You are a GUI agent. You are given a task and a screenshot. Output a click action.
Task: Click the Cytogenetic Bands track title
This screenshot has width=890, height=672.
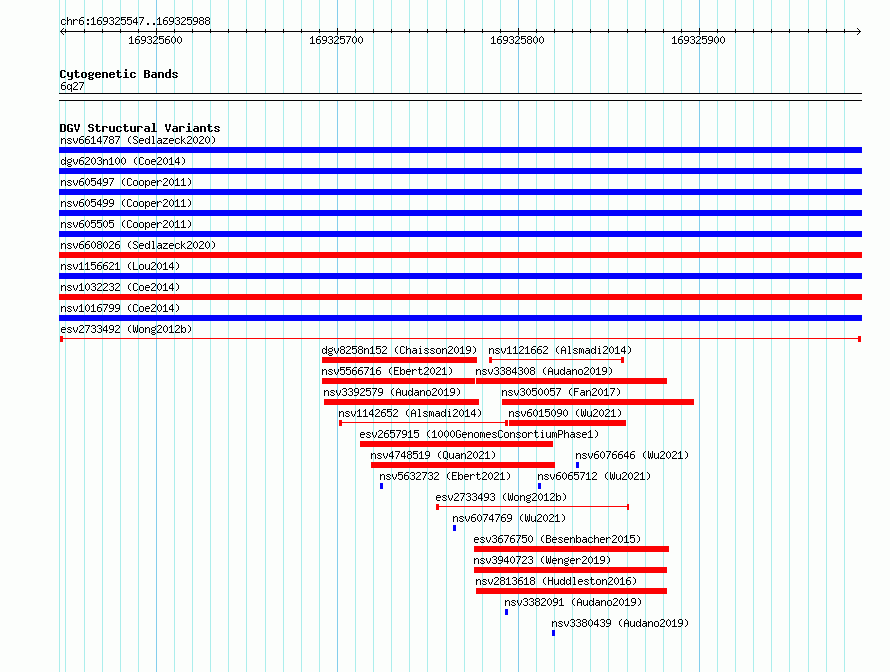[x=119, y=74]
